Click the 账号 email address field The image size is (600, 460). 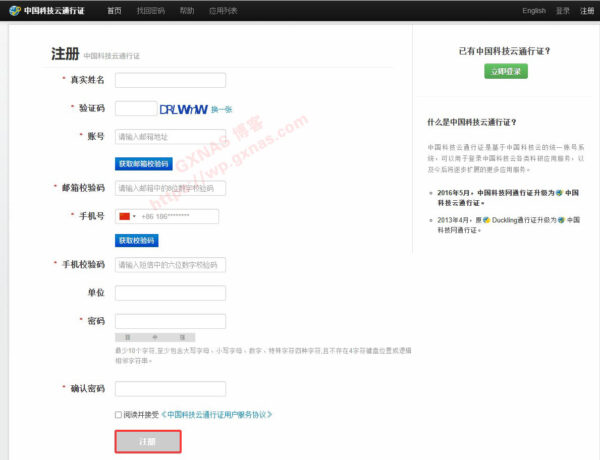[x=170, y=136]
